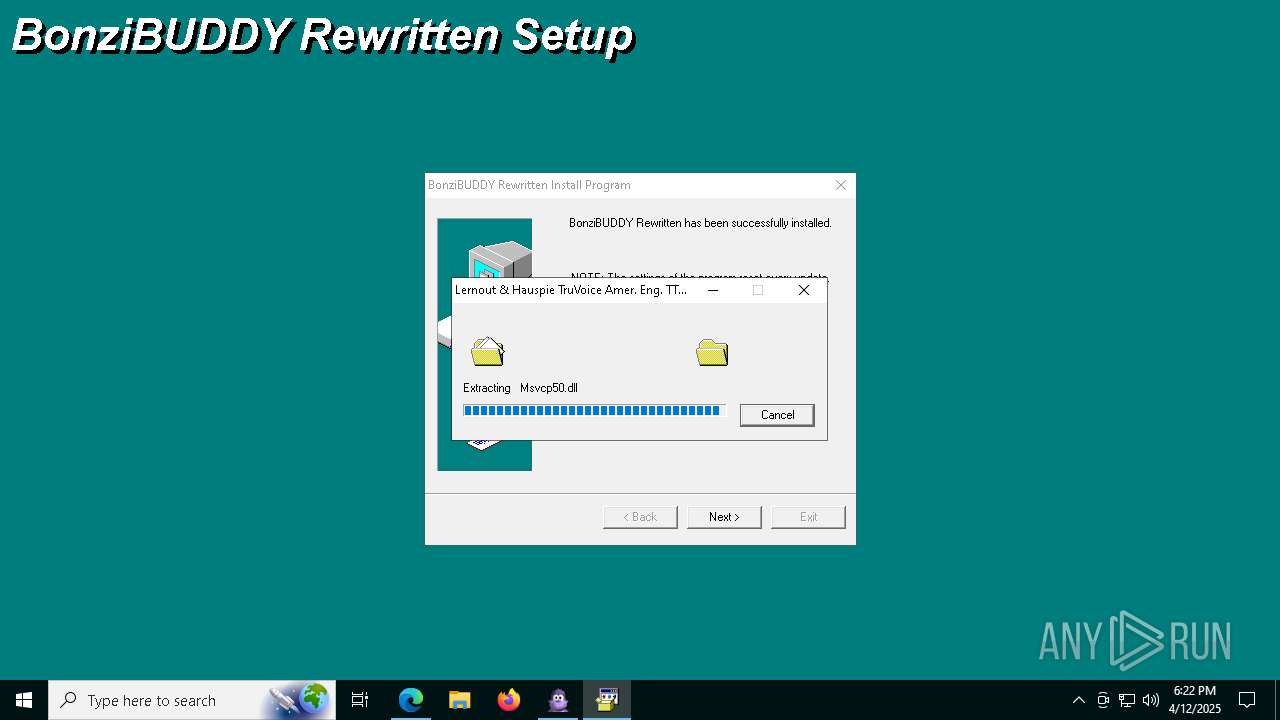Click the destination folder icon
The image size is (1280, 720).
pos(712,352)
